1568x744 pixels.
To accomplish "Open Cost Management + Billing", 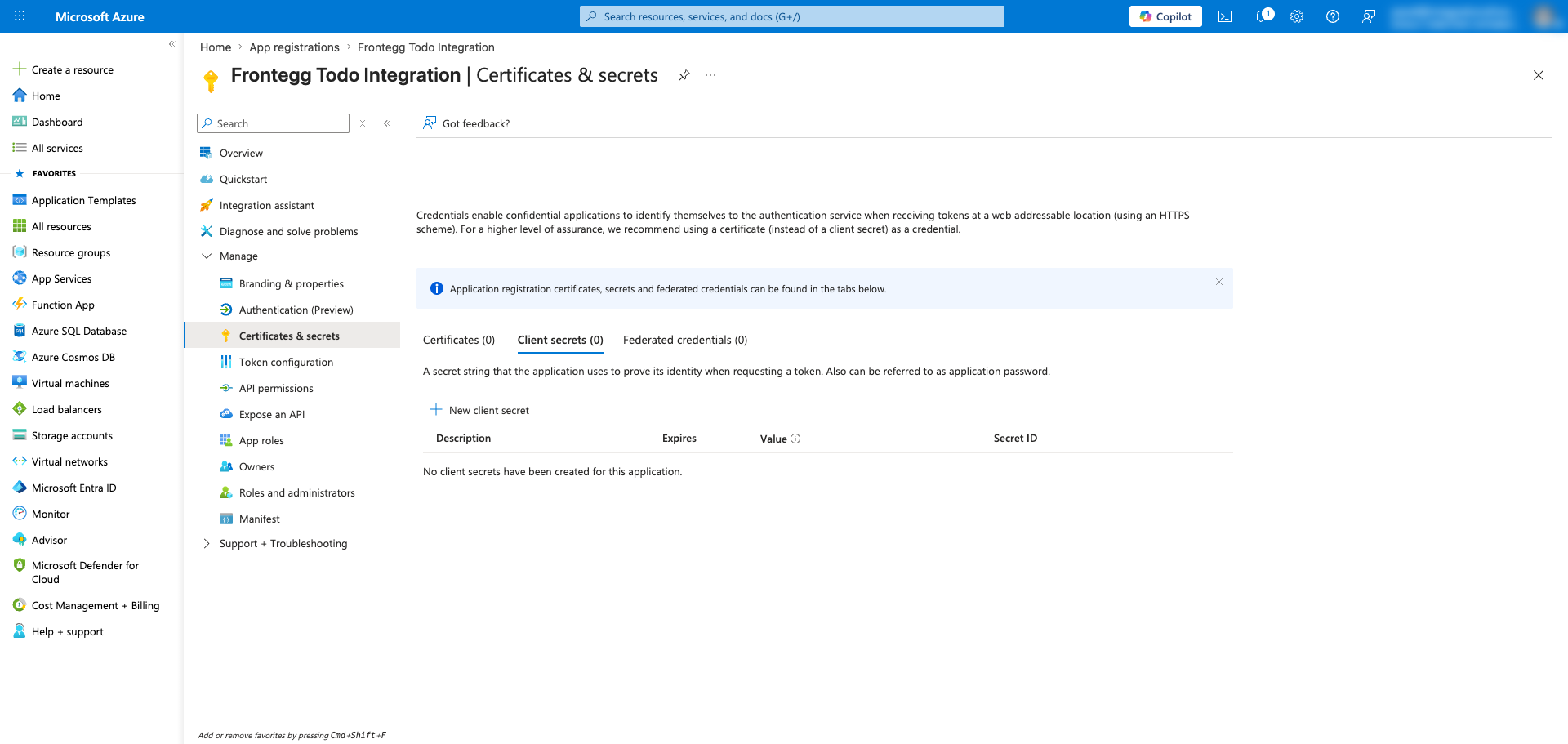I will pos(87,605).
